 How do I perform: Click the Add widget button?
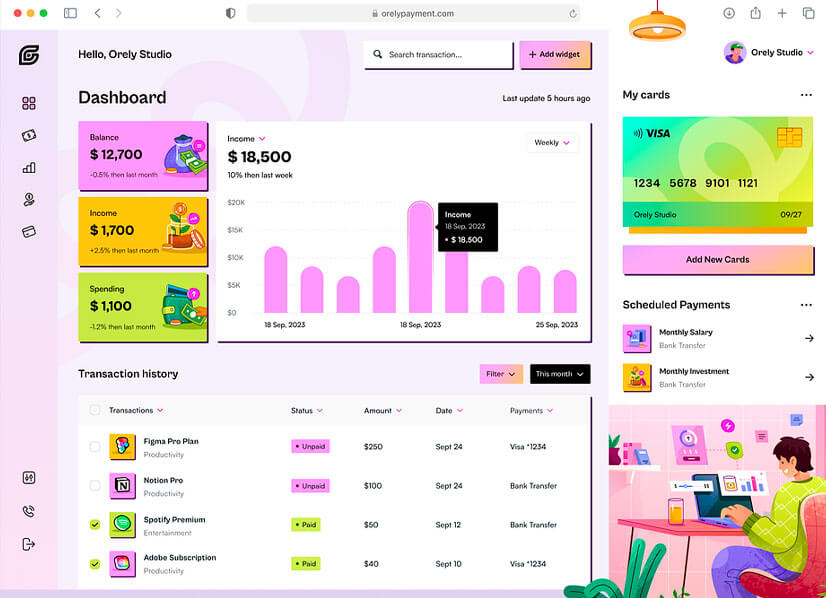tap(555, 55)
